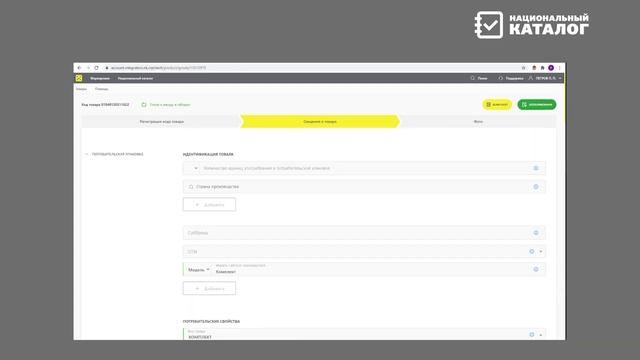Click info icon on Суббренд field
This screenshot has height=360, width=640.
pyautogui.click(x=536, y=233)
